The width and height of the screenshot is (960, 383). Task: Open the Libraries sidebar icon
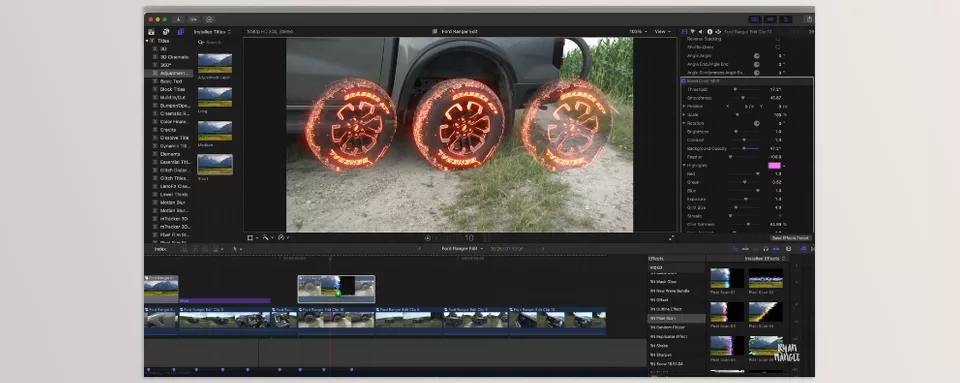[151, 32]
